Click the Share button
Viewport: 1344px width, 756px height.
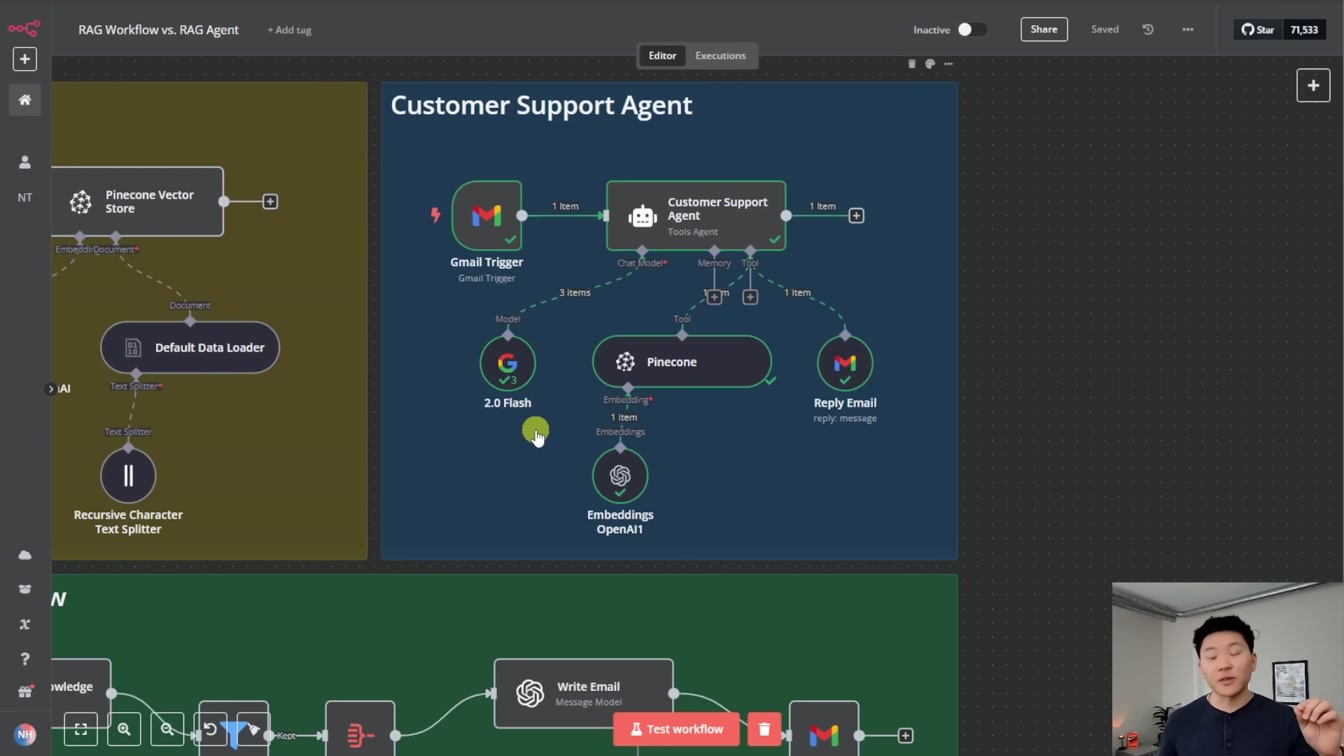pyautogui.click(x=1044, y=29)
